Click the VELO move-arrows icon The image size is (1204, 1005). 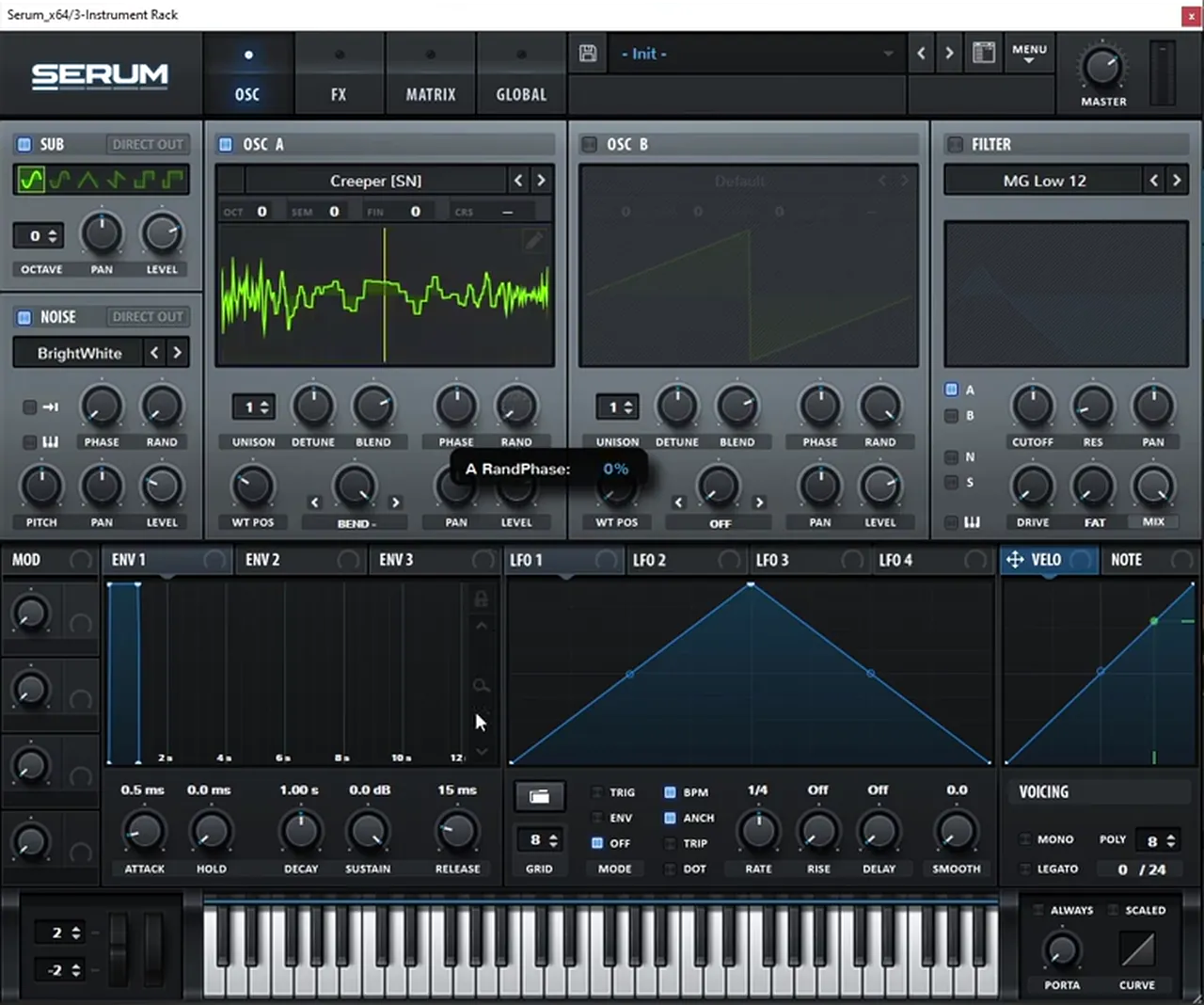1015,560
